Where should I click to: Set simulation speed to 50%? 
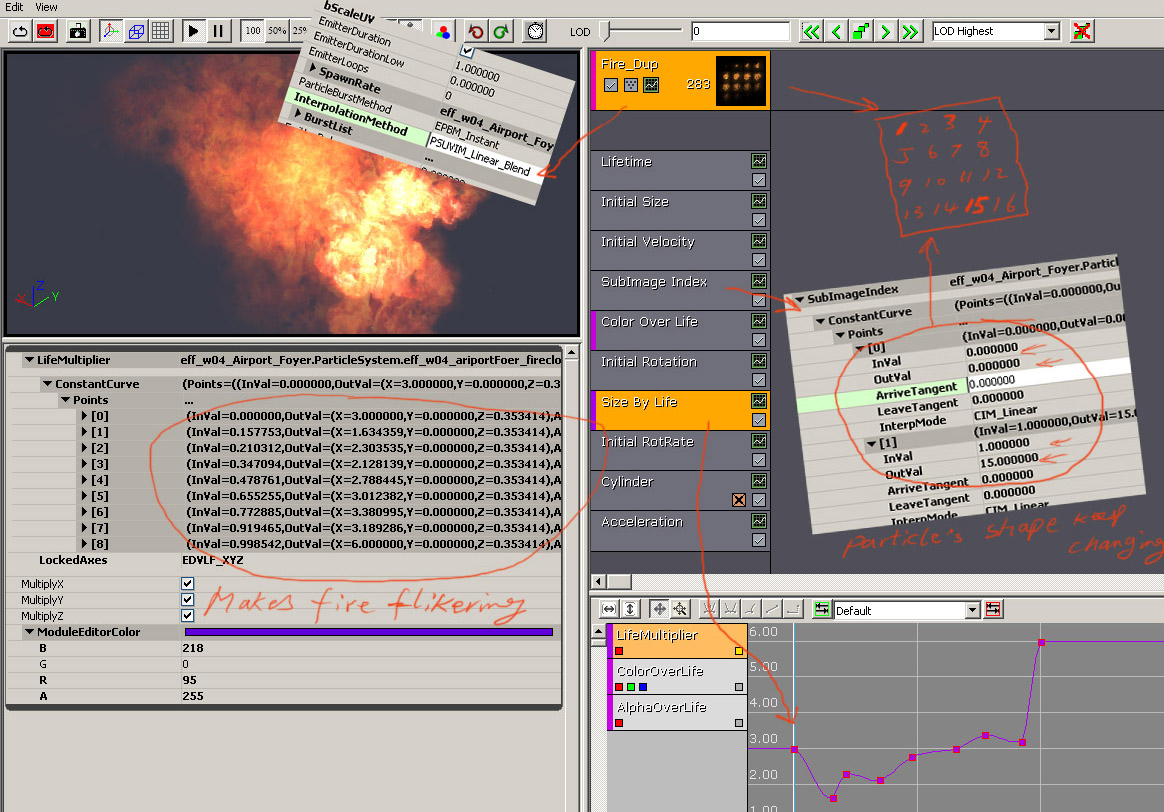277,31
